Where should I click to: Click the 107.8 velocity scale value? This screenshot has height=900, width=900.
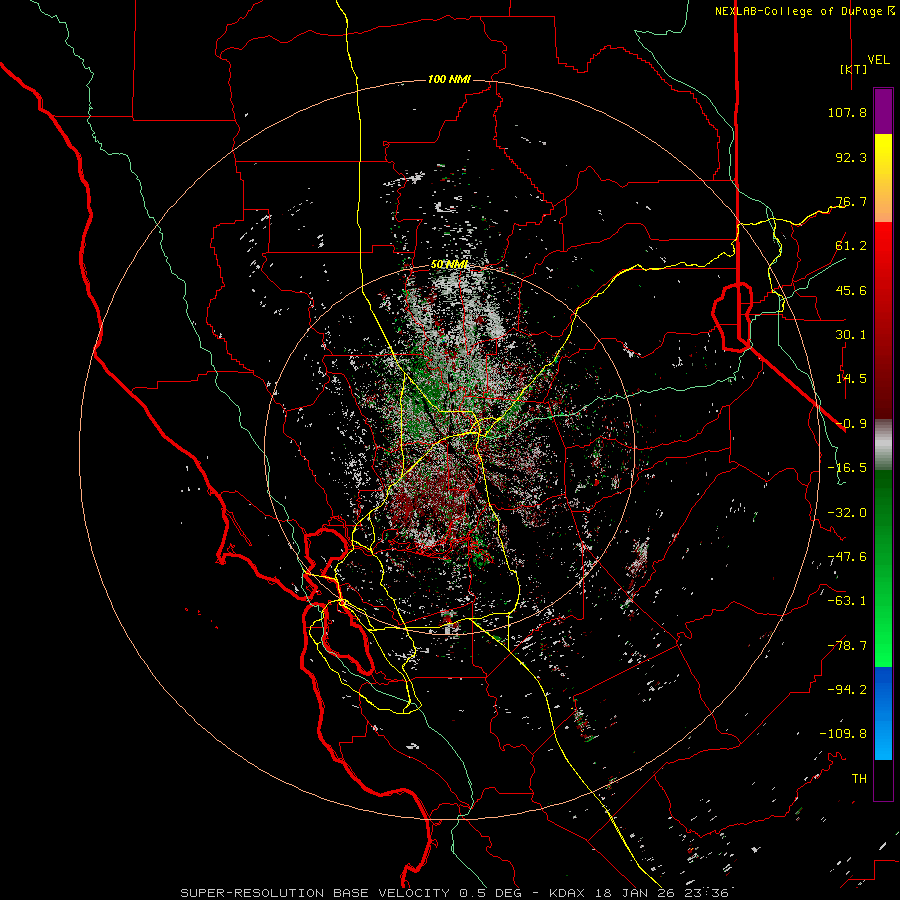coord(847,112)
